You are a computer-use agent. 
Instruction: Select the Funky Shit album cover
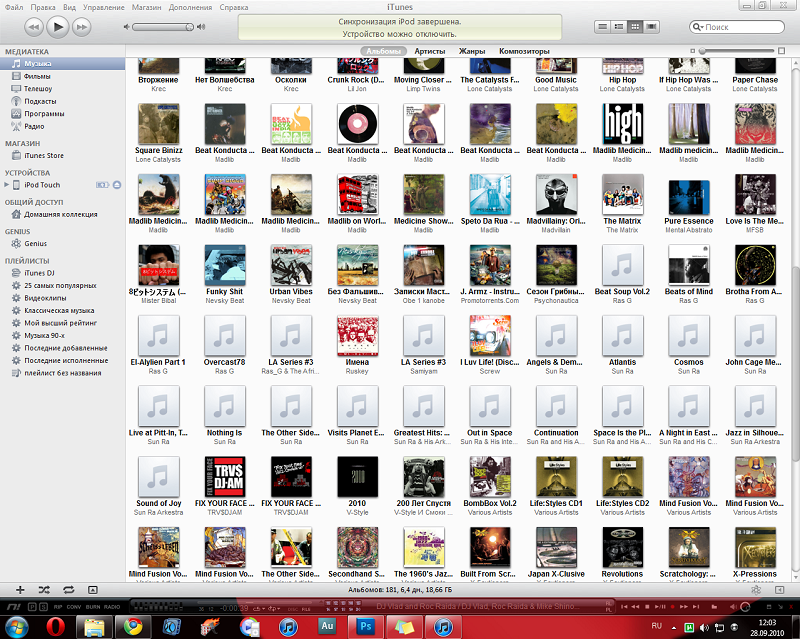(x=224, y=265)
